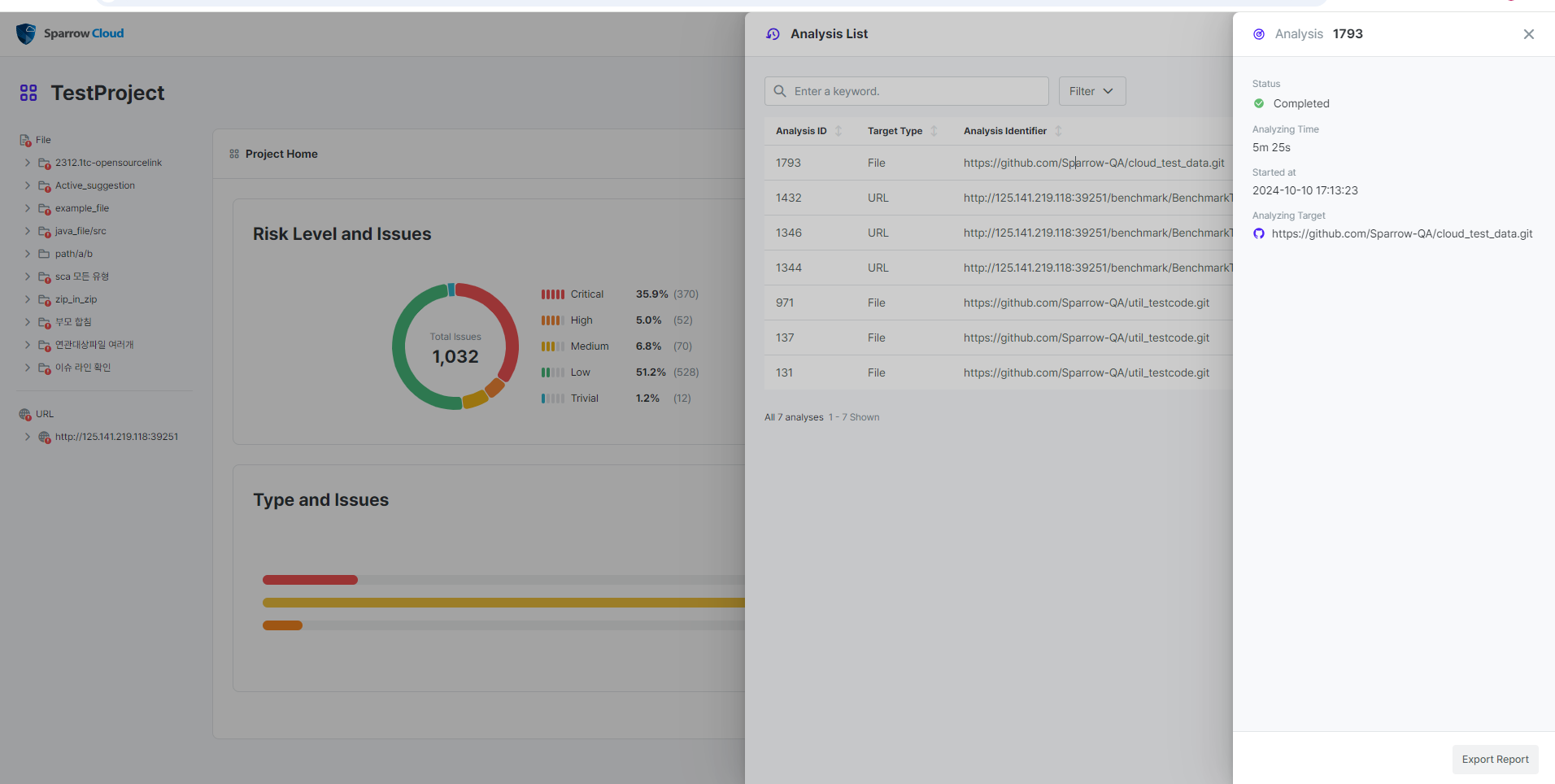Open the Filter dropdown
1555x784 pixels.
click(1092, 91)
